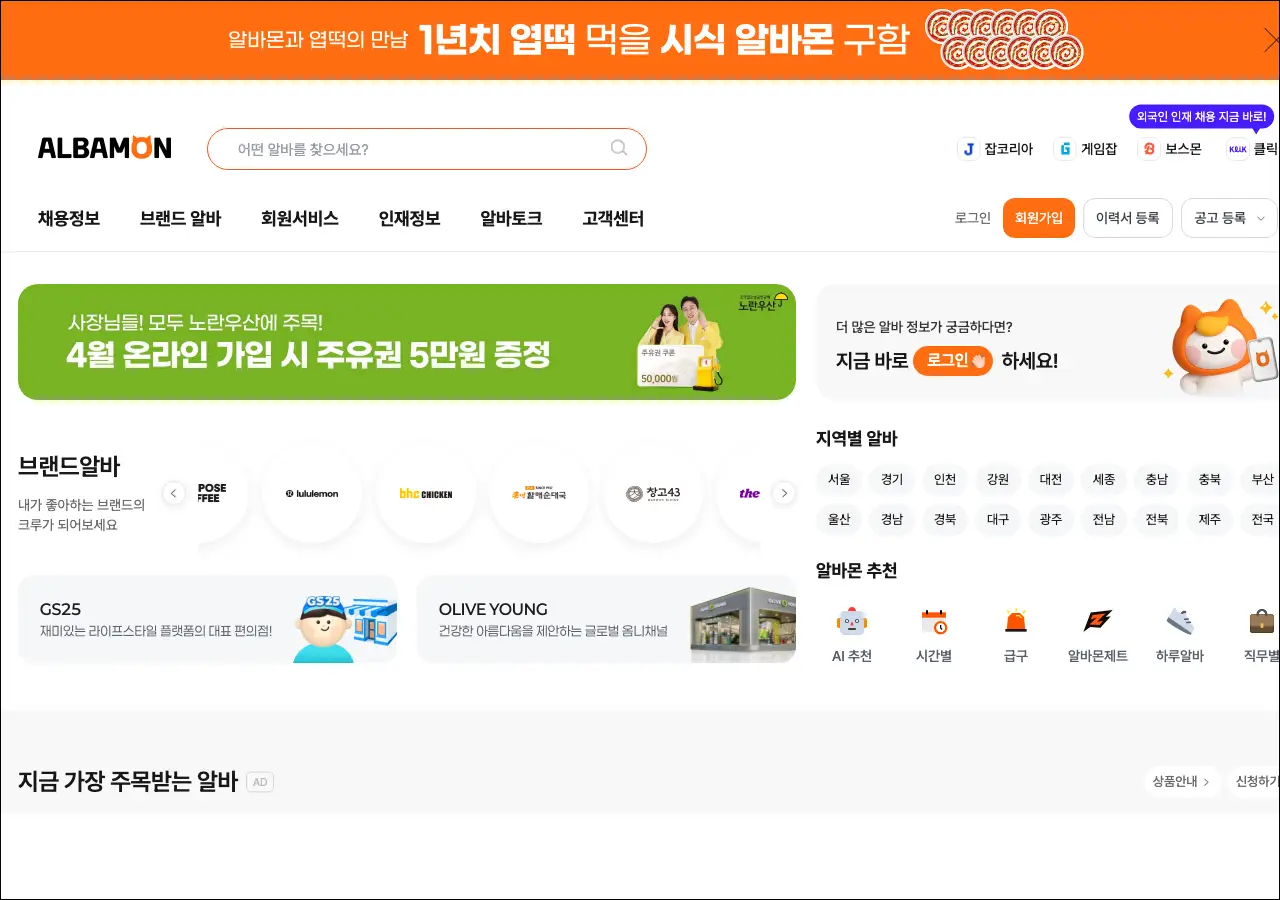Show next brands with right arrow
Screen dimensions: 1280x900
click(x=784, y=493)
